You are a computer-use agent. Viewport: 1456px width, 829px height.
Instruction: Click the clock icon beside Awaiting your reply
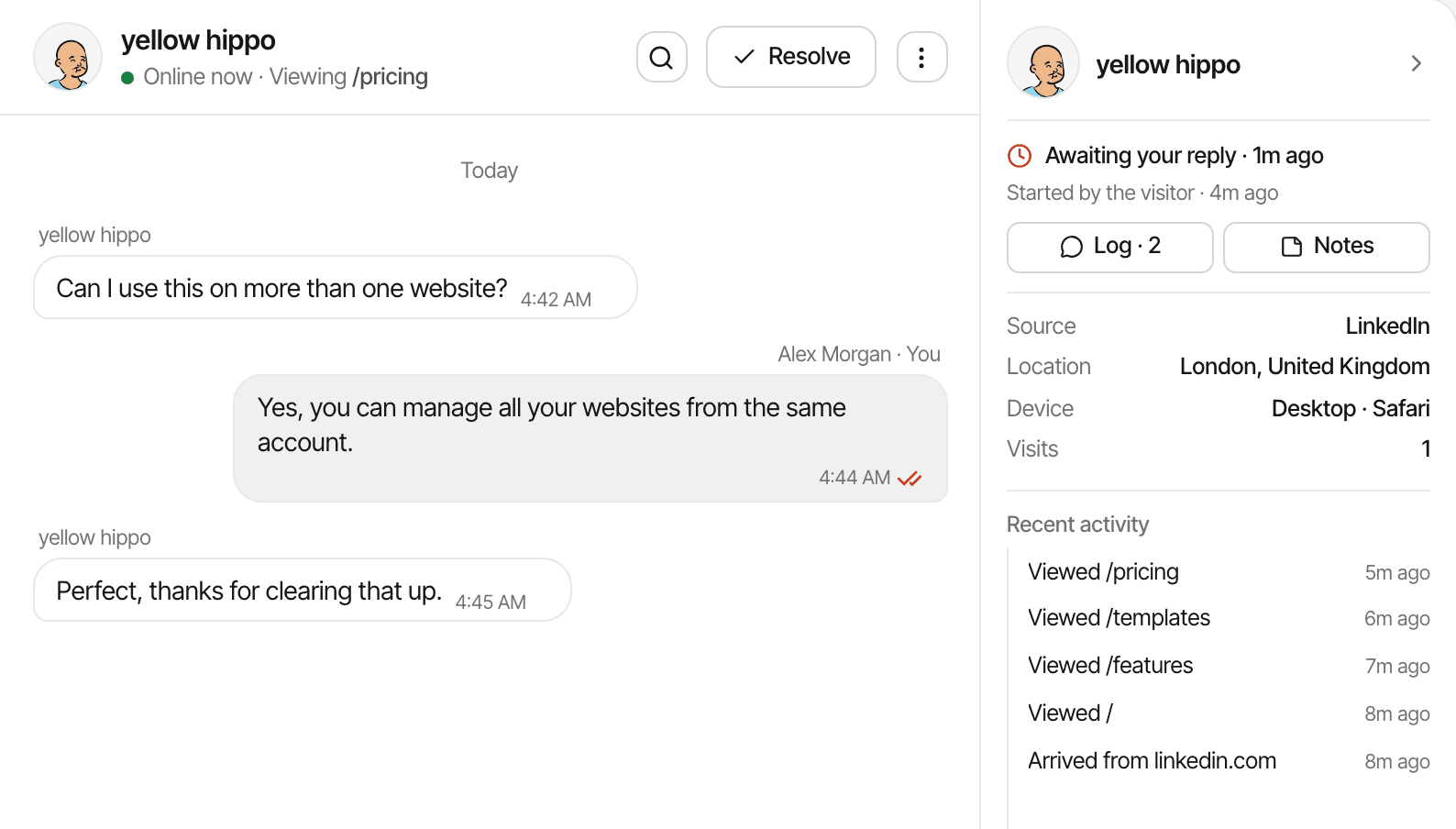(x=1020, y=156)
